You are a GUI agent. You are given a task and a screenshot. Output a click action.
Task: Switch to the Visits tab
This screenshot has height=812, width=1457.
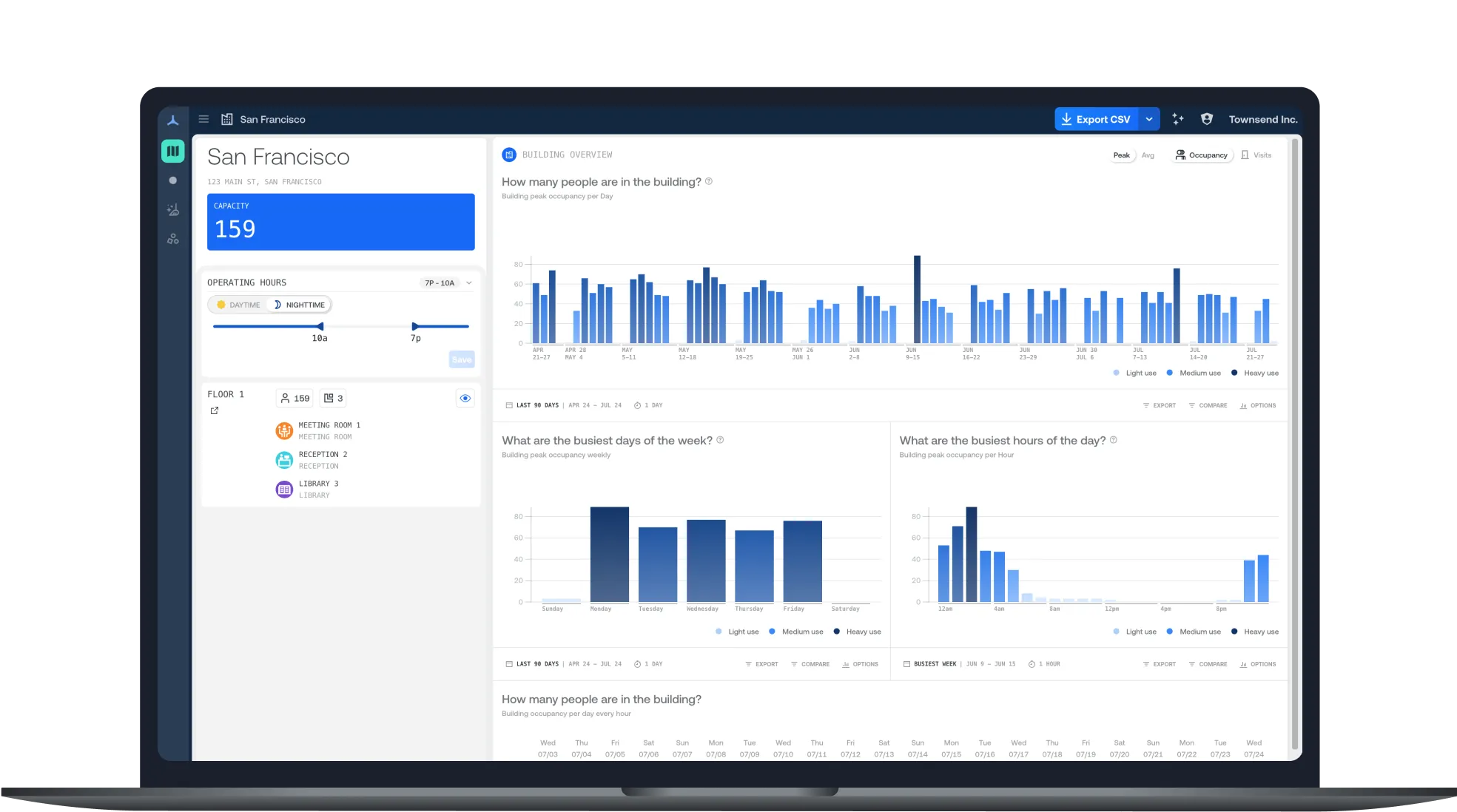[1256, 155]
